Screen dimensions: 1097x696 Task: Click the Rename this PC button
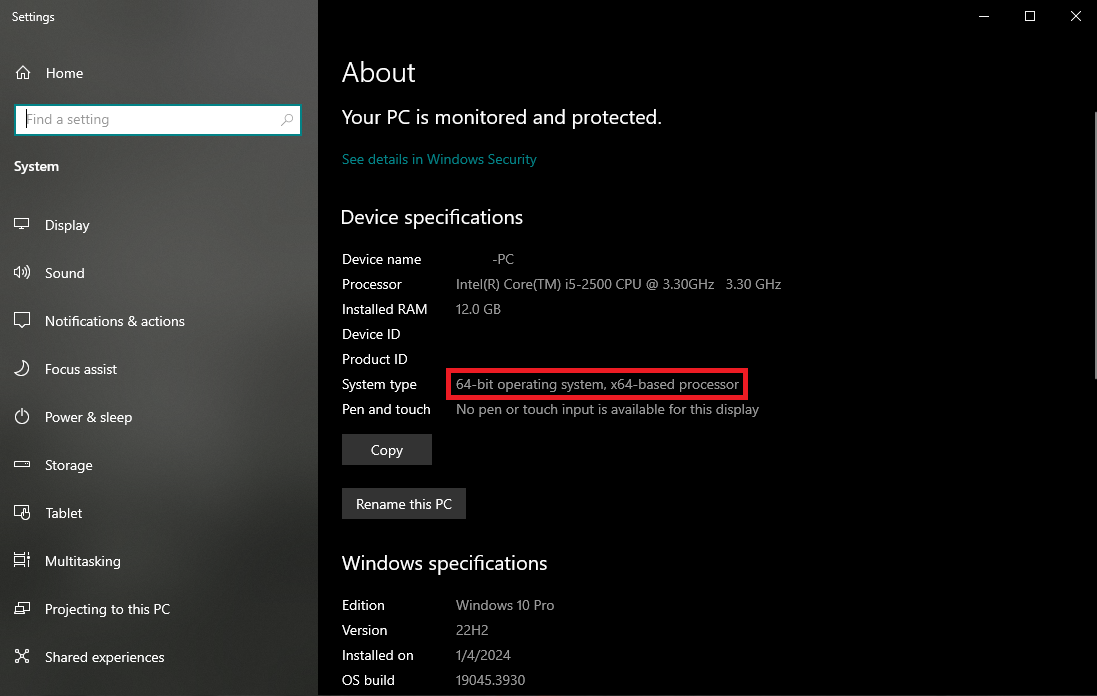click(404, 504)
